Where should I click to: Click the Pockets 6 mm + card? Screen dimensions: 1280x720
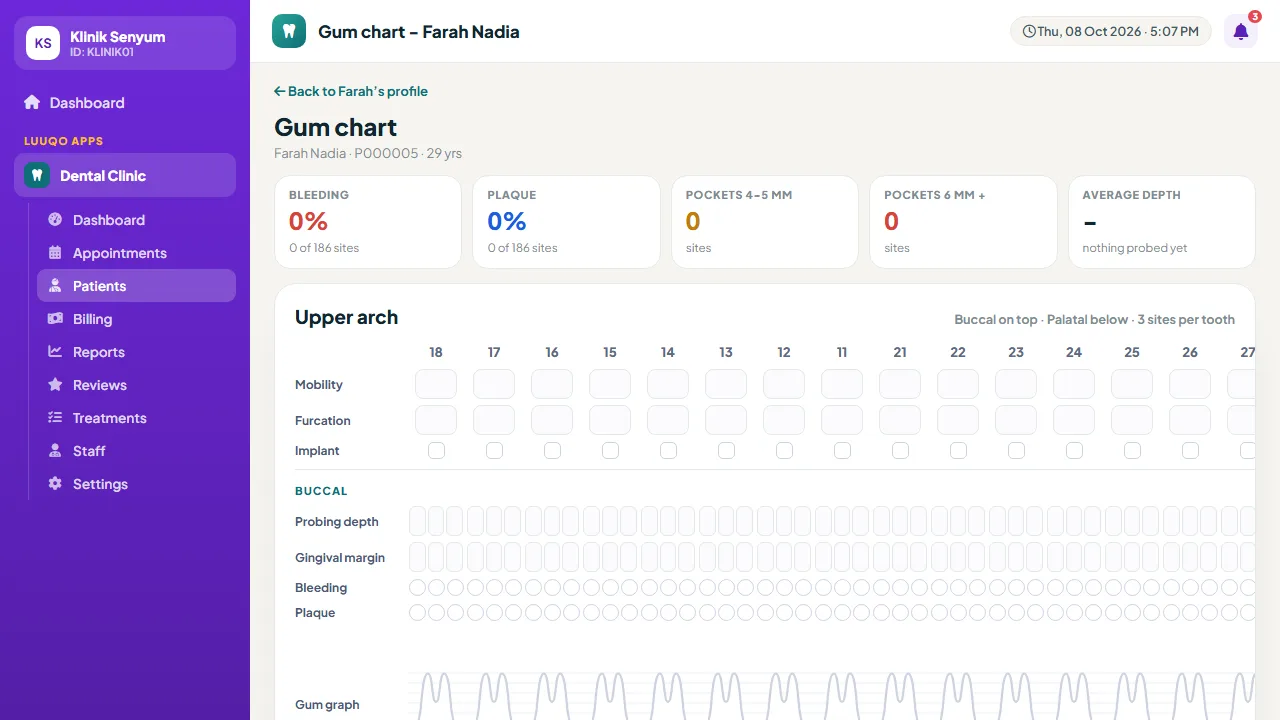(x=963, y=222)
